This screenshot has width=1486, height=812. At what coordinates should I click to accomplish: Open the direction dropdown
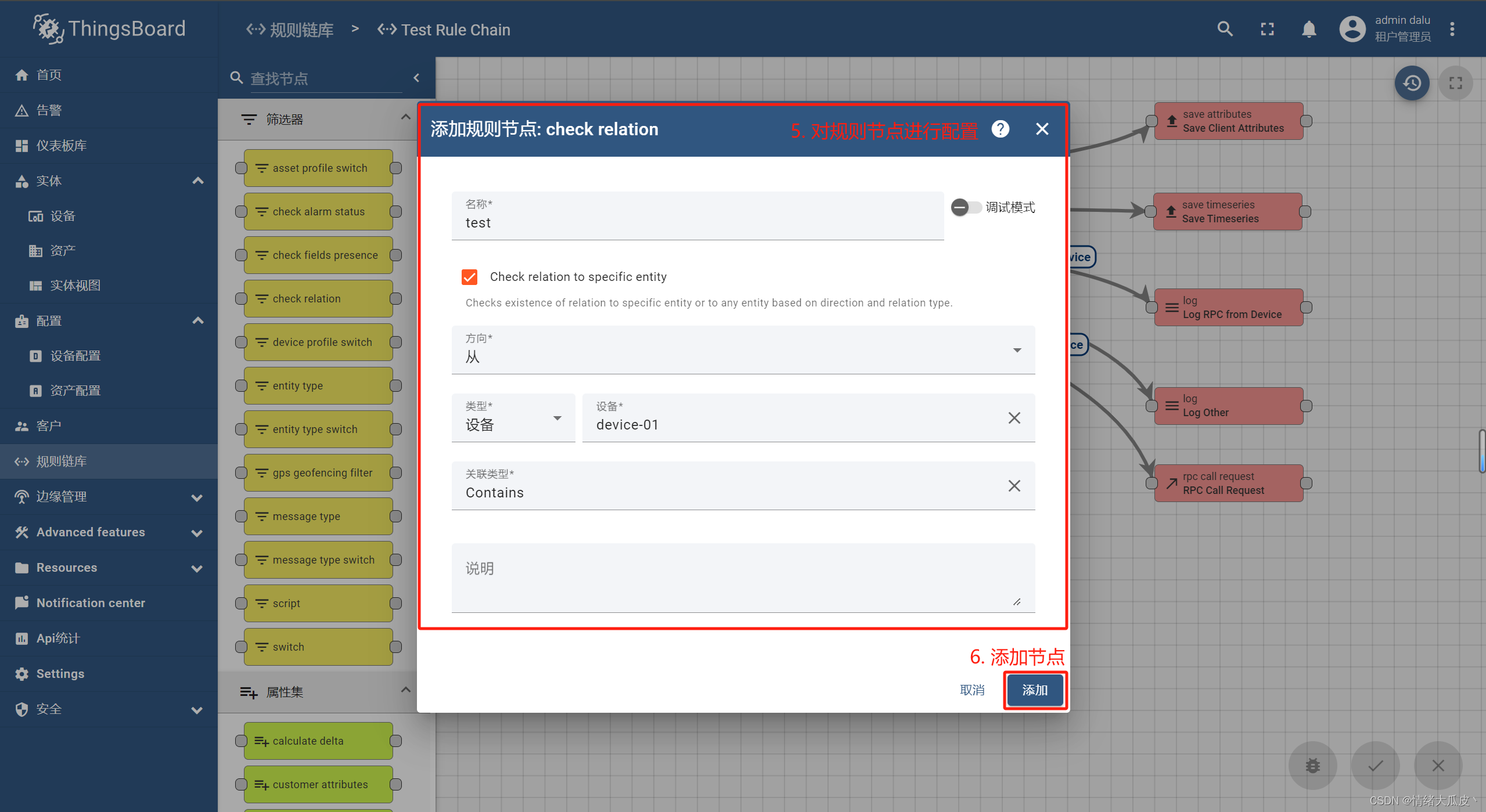[743, 350]
